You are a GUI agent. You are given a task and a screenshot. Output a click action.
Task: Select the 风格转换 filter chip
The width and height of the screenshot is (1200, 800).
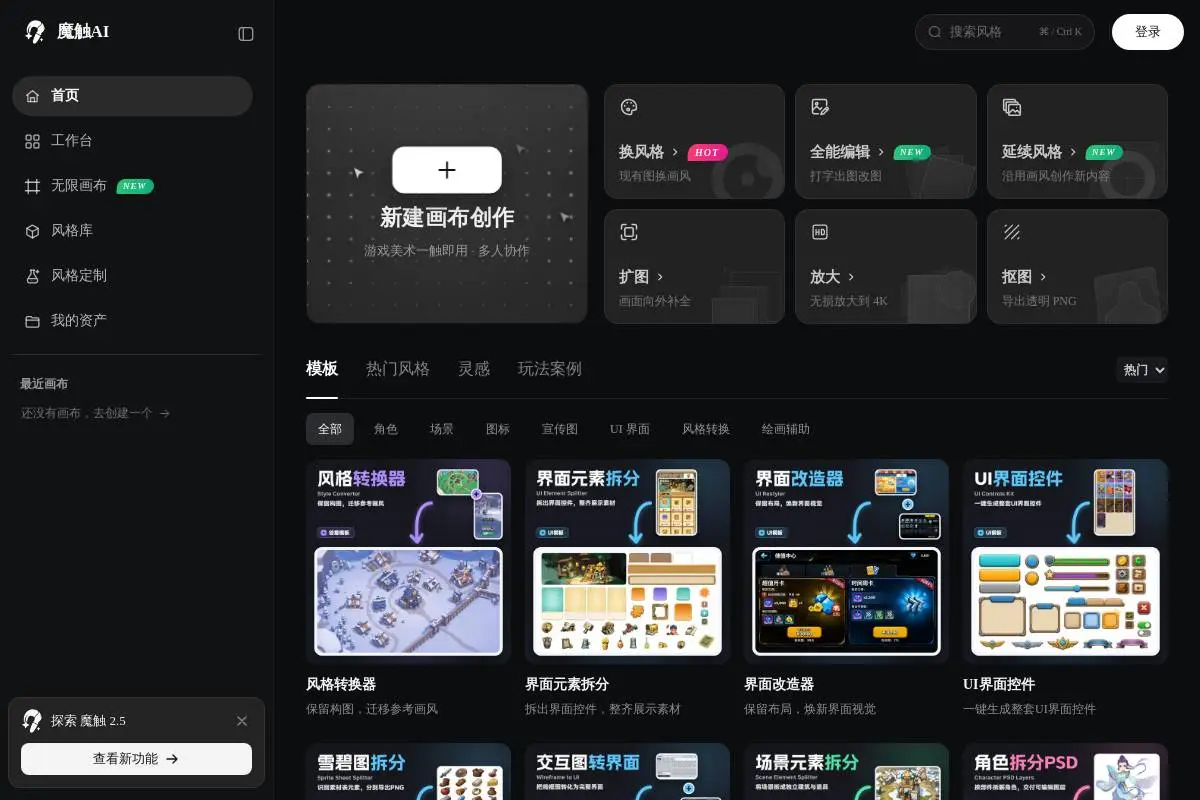(x=706, y=429)
